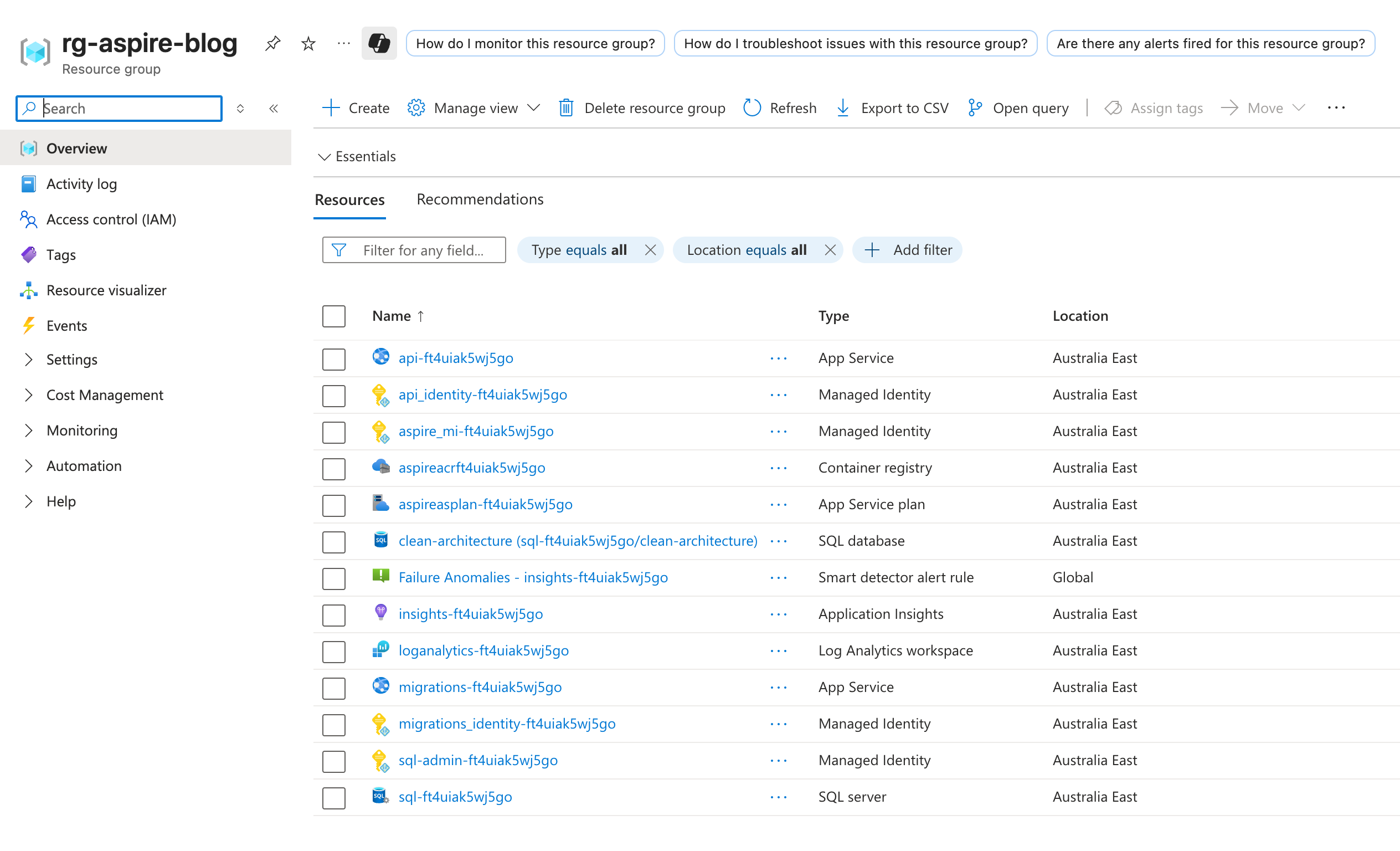Open the toolbar overflow ellipsis
The width and height of the screenshot is (1400, 851).
pos(1336,107)
